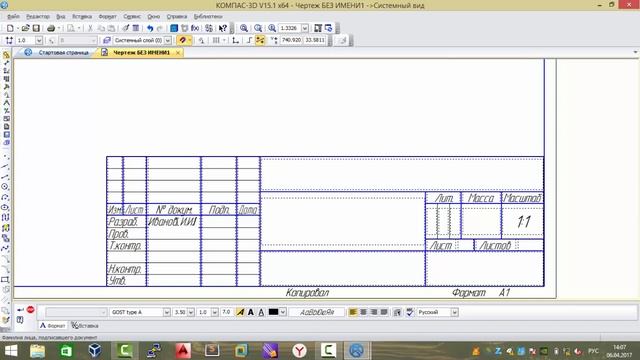Click the Y coordinate field 33.5811
The width and height of the screenshot is (640, 360).
click(315, 40)
